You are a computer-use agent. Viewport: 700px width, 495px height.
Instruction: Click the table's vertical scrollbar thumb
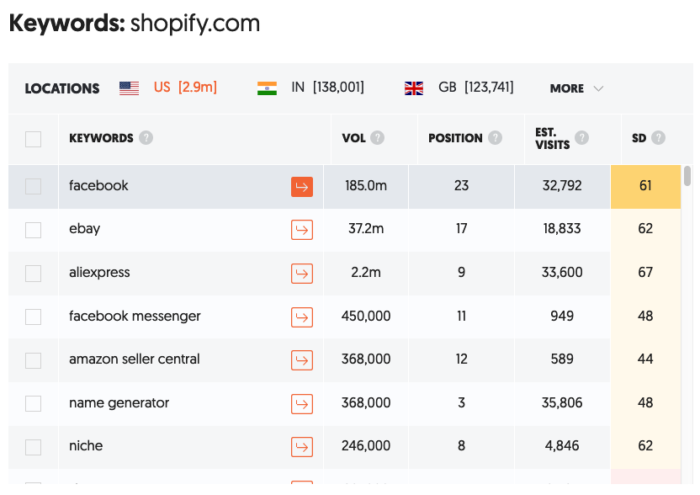(x=688, y=175)
